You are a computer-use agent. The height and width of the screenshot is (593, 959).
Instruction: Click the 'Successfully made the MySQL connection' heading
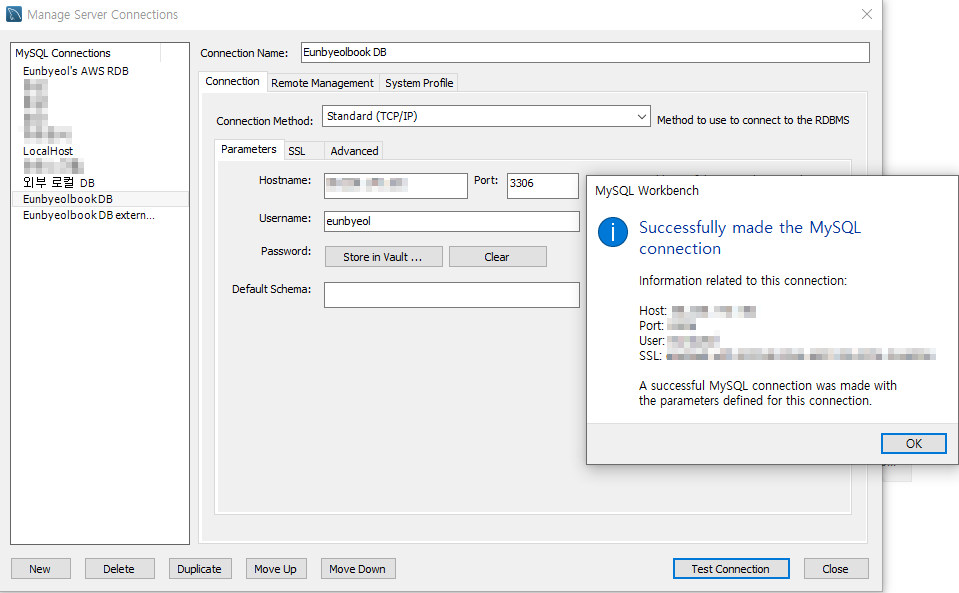[x=750, y=238]
